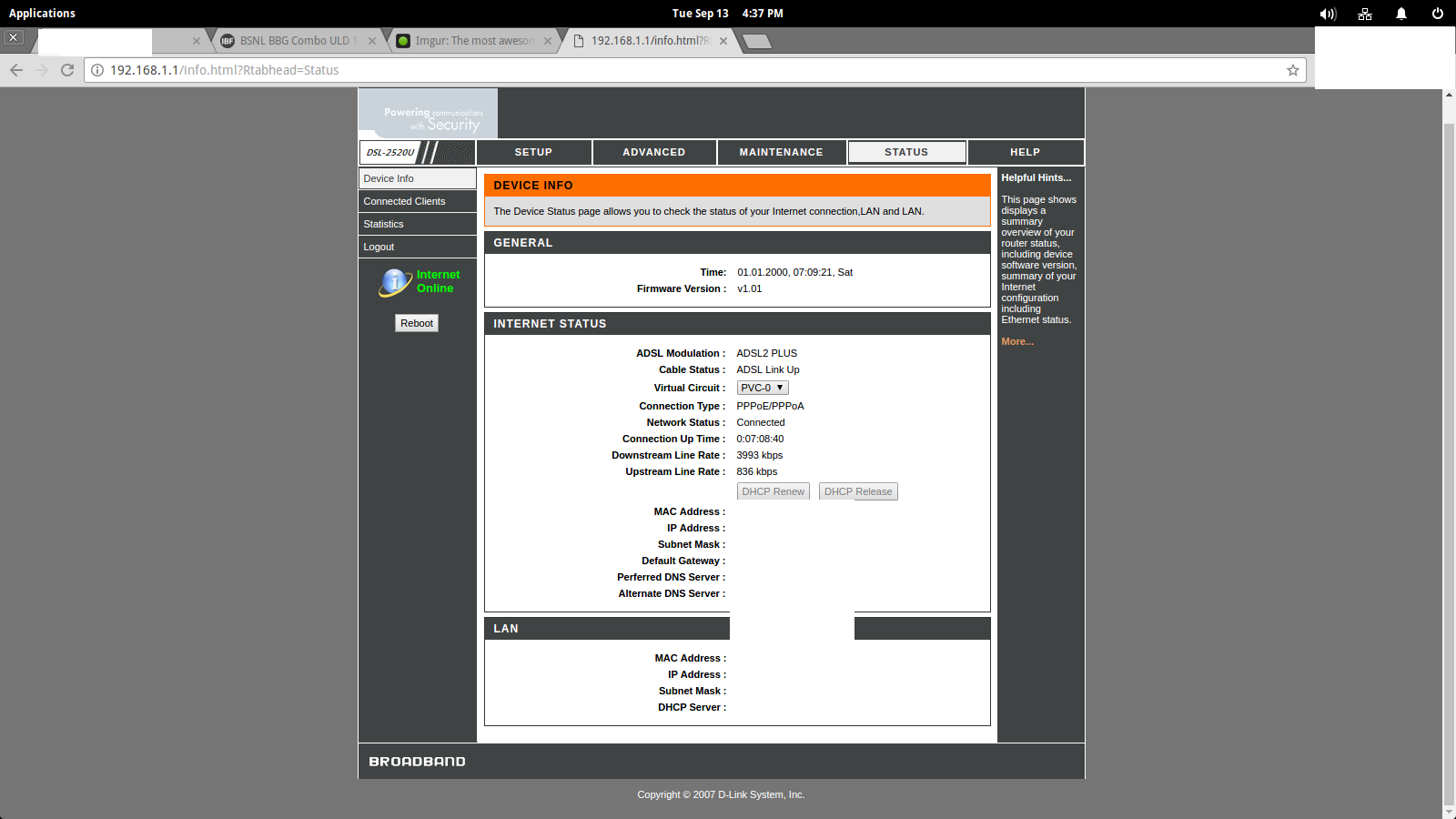Bookmark this page with the star icon
The height and width of the screenshot is (819, 1456).
(1292, 70)
